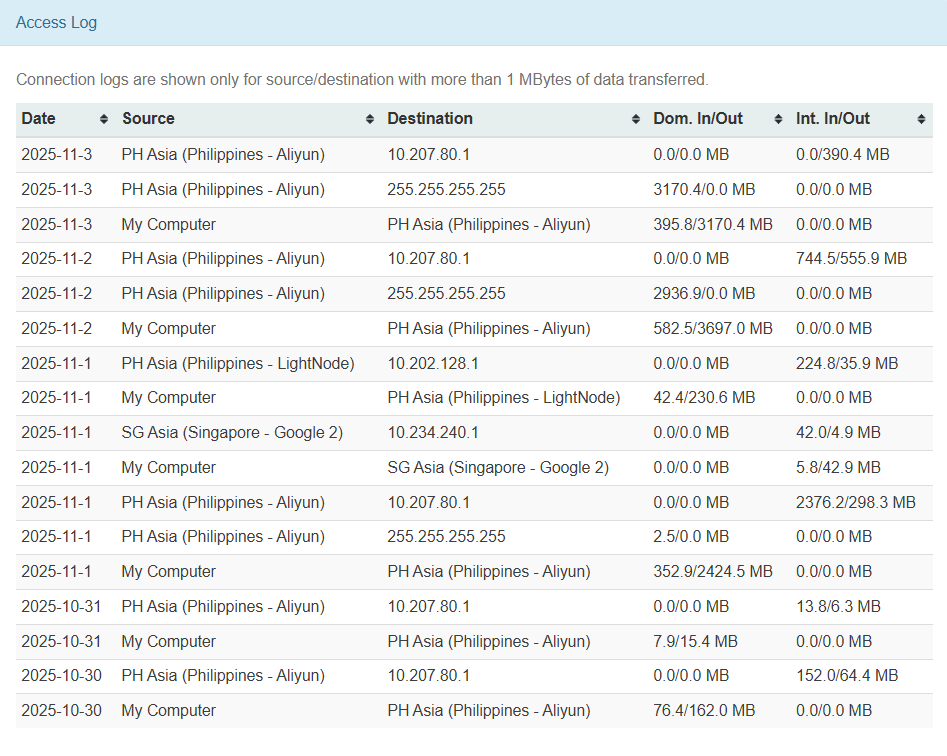Click the Dom. In/Out header label
The image size is (947, 756).
click(x=698, y=118)
